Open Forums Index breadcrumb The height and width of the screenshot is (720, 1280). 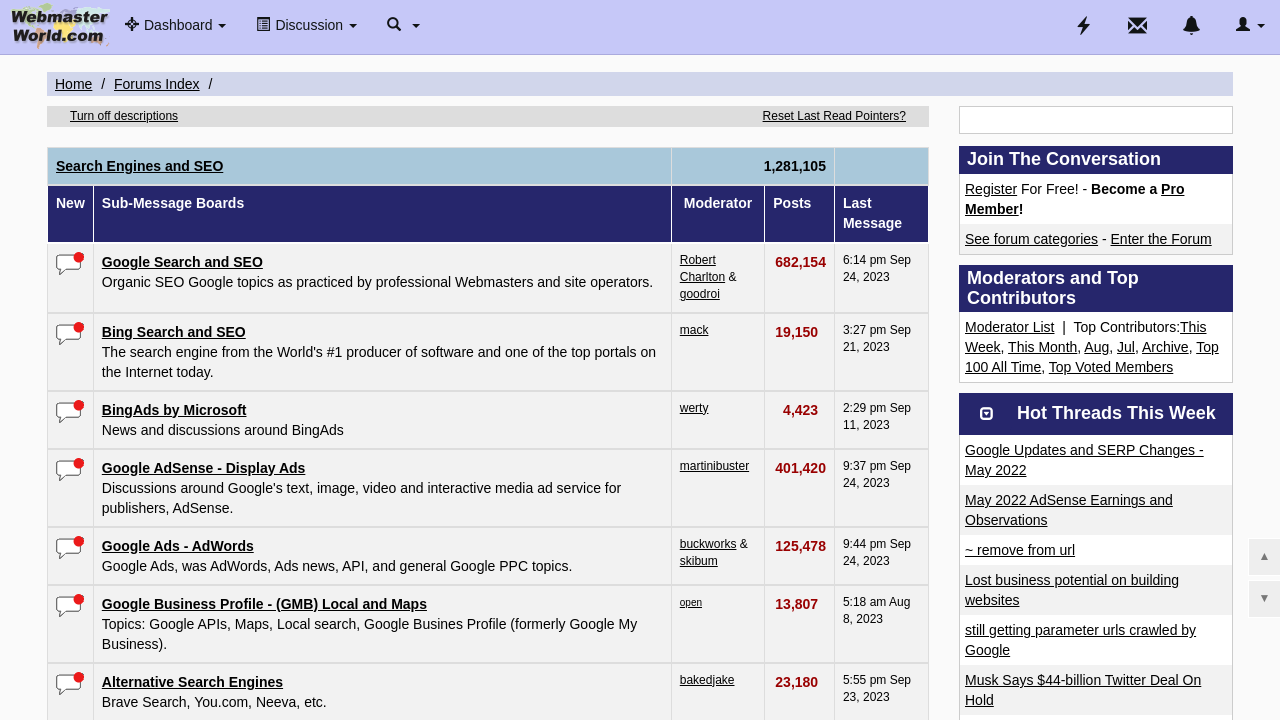pos(156,84)
